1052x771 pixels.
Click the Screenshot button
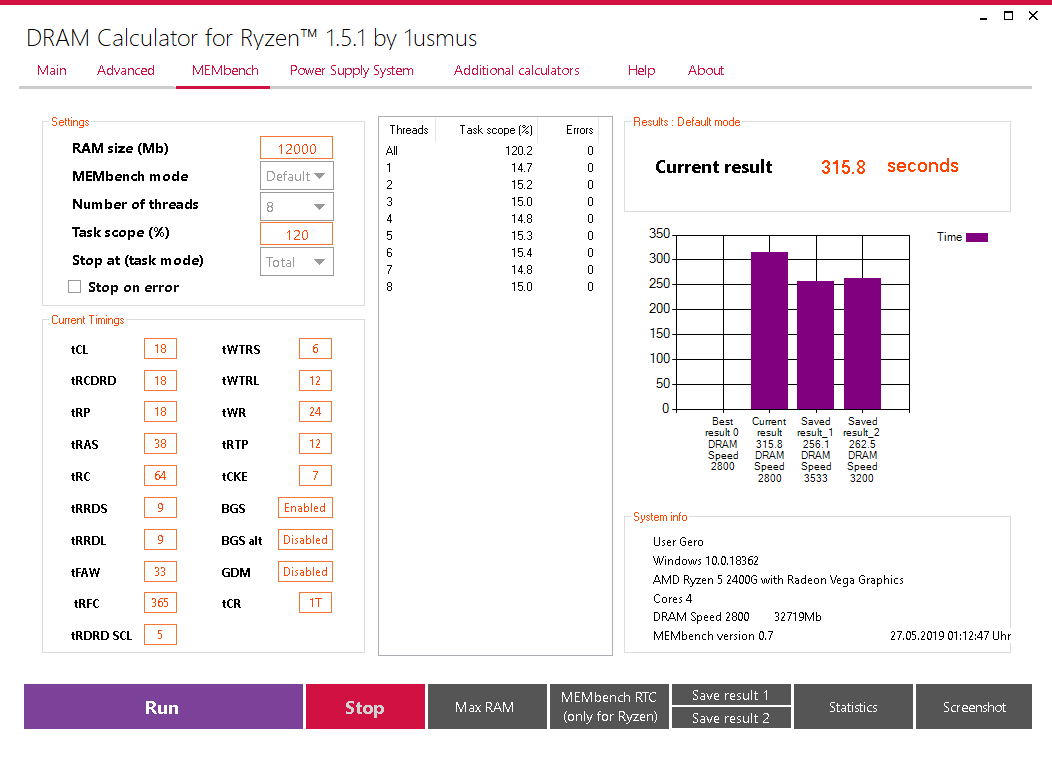974,707
